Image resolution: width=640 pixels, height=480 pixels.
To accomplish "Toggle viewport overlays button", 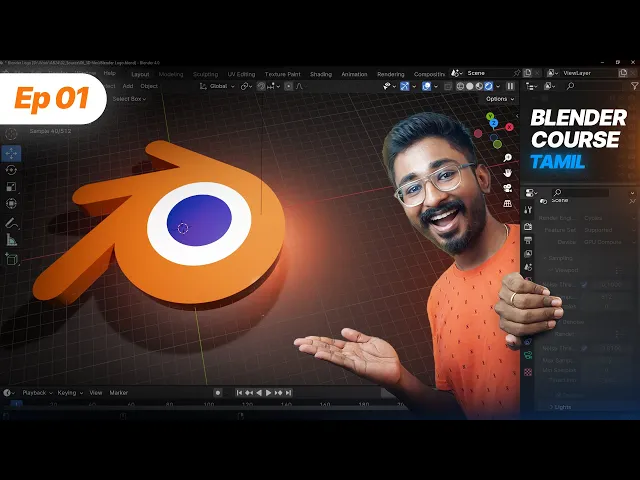I will pyautogui.click(x=427, y=86).
